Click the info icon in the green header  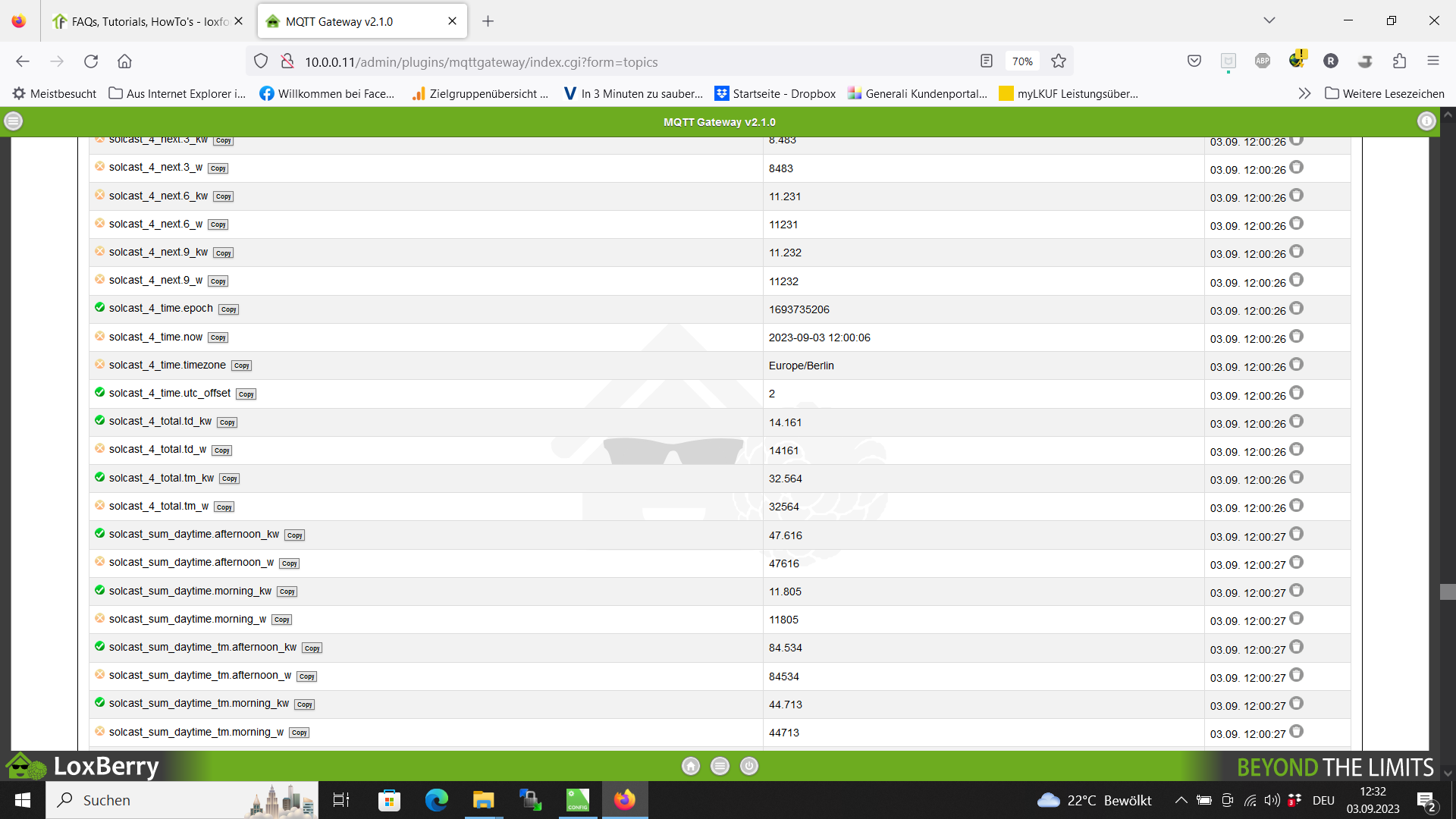click(1426, 121)
